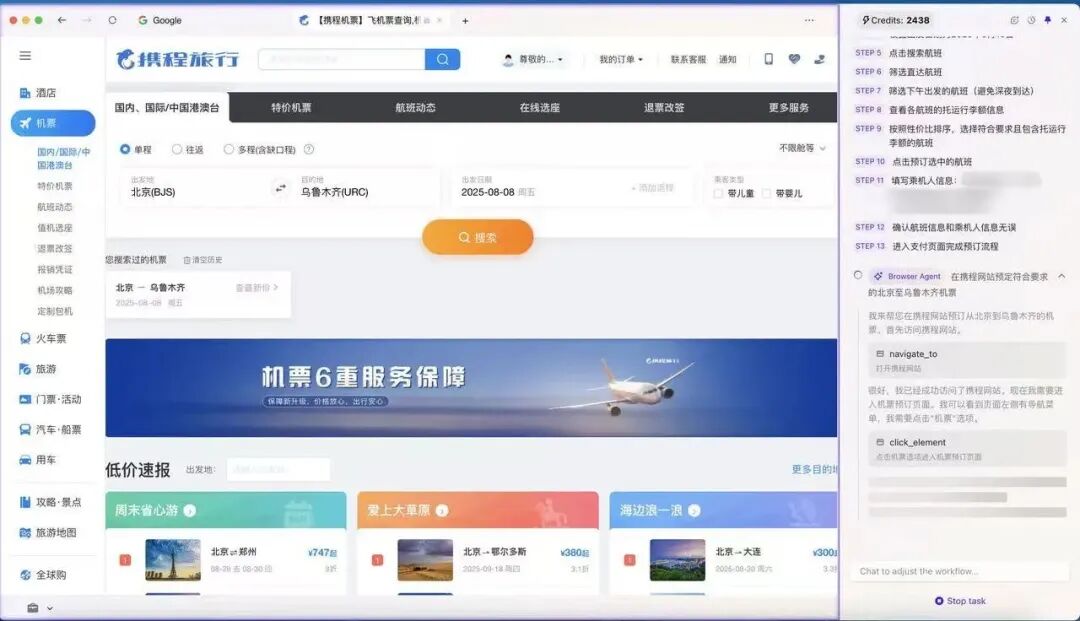Viewport: 1080px width, 621px height.
Task: Click the orange 搜索 search button
Action: pos(478,237)
